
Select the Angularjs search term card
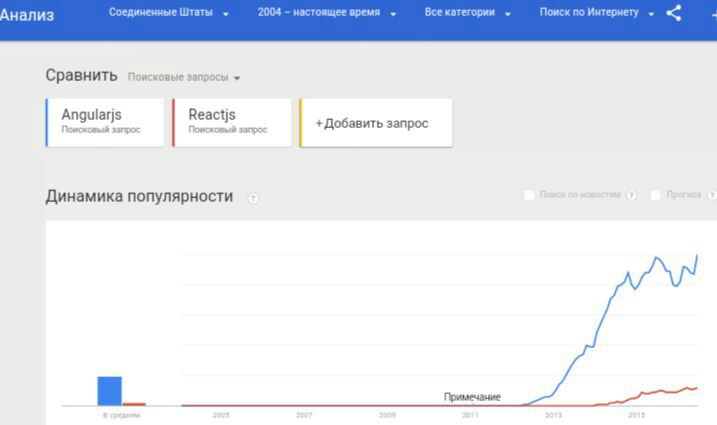[x=105, y=123]
